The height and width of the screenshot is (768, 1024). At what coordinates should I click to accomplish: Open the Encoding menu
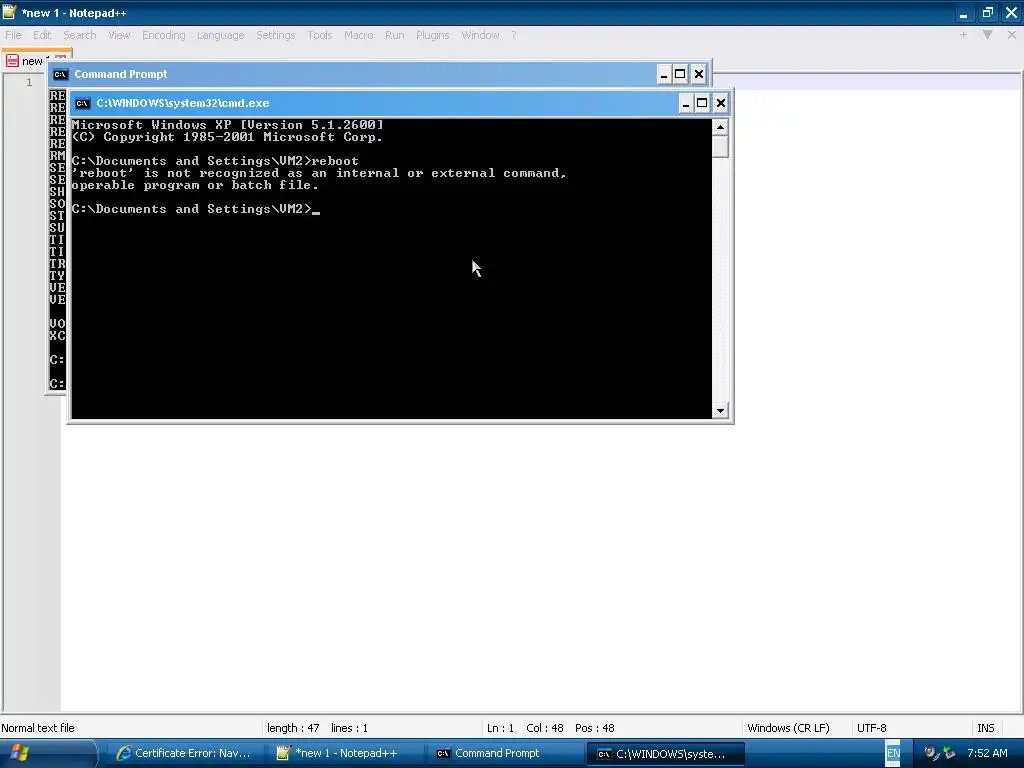point(164,35)
